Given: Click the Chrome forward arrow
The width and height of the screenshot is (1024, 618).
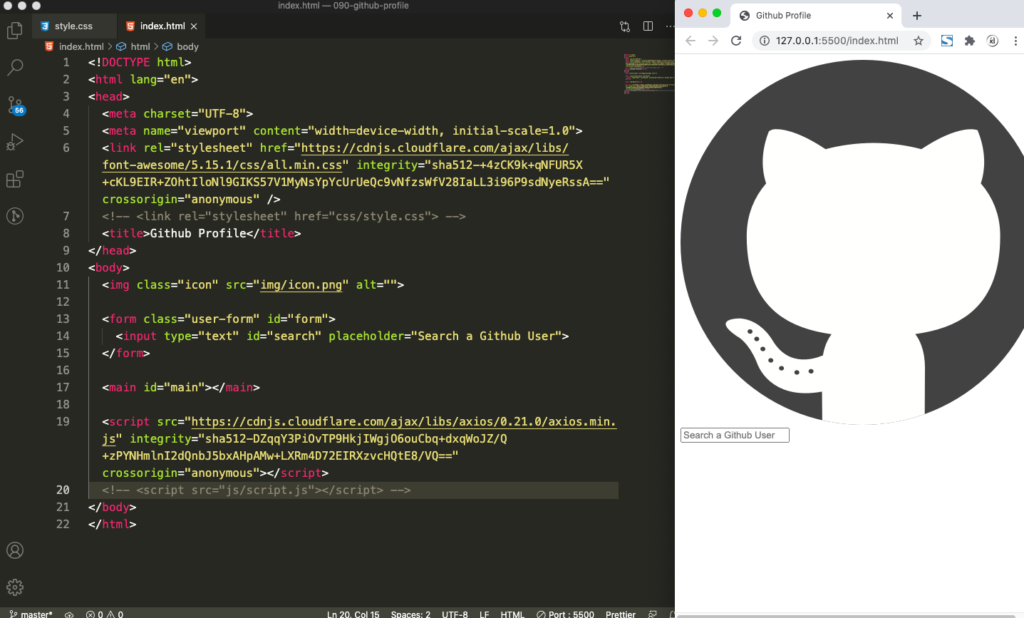Looking at the screenshot, I should (713, 41).
